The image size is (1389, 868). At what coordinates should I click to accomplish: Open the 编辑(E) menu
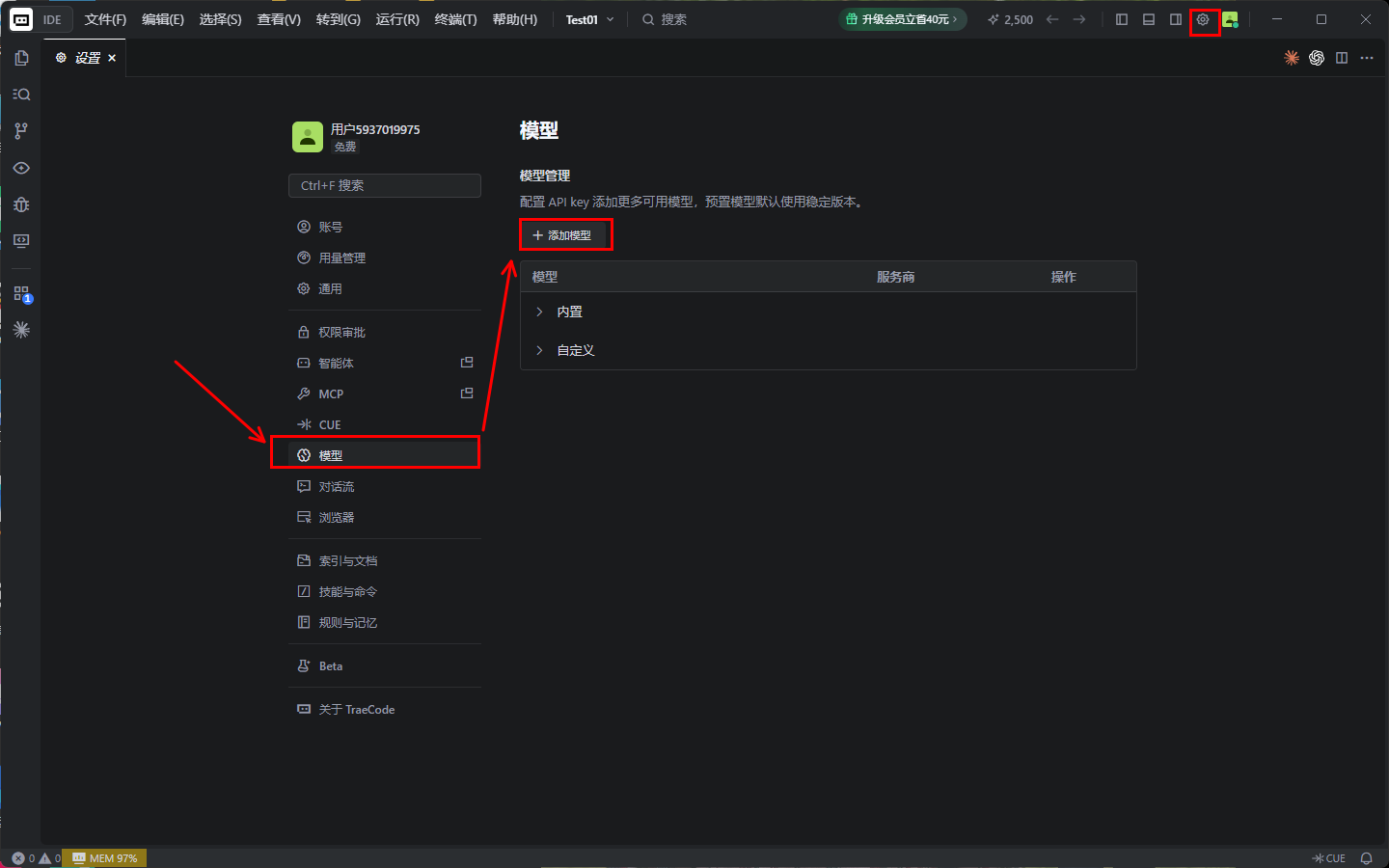(x=163, y=19)
